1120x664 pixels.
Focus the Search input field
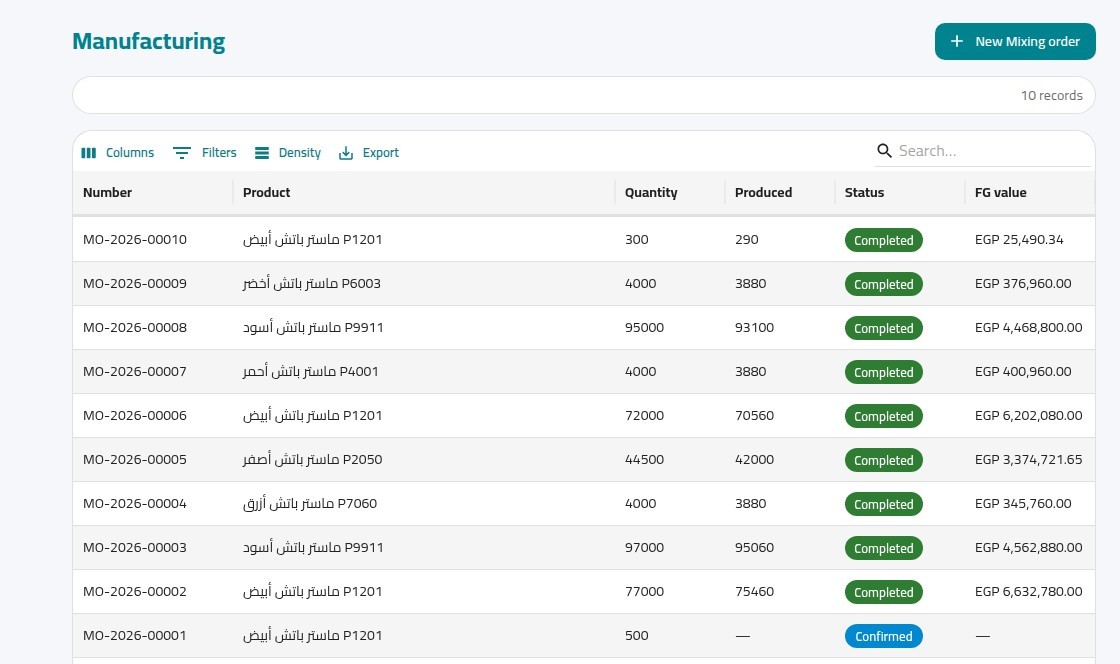993,151
